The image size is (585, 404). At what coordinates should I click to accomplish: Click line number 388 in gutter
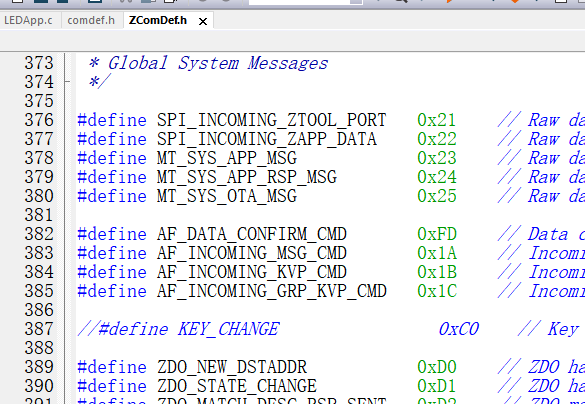39,348
